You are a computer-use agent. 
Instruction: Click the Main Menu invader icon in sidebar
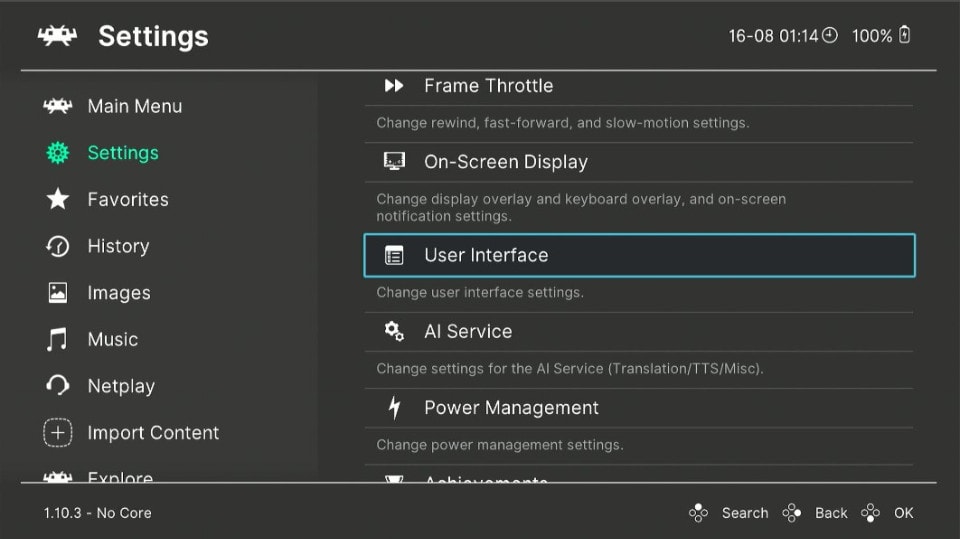pos(58,106)
